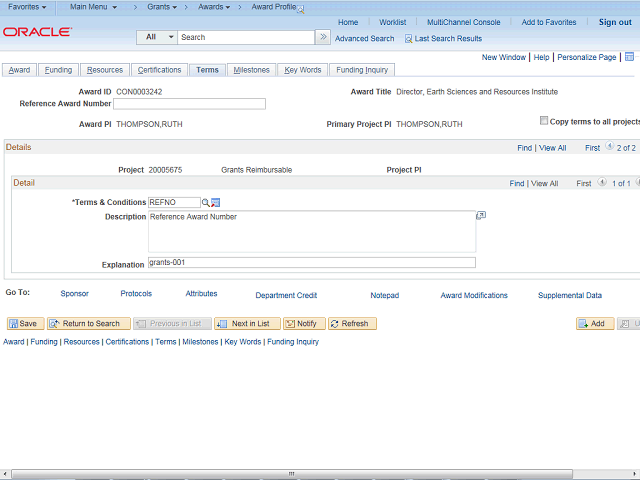Image resolution: width=640 pixels, height=480 pixels.
Task: Go to Award Modifications link
Action: (474, 295)
